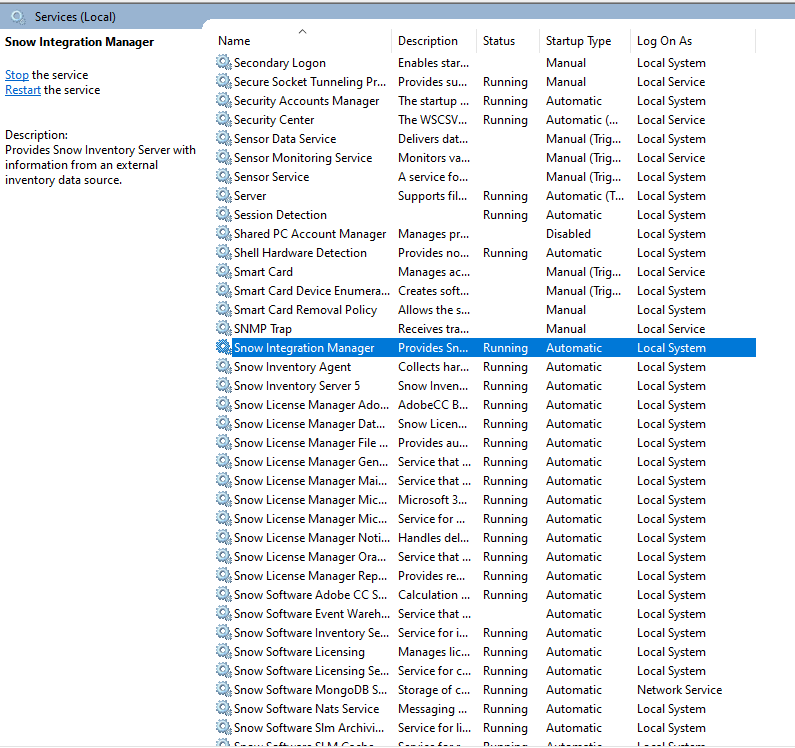Screen dimensions: 795x748
Task: Click 'Automatic (T...' startup type for Server
Action: click(x=585, y=196)
